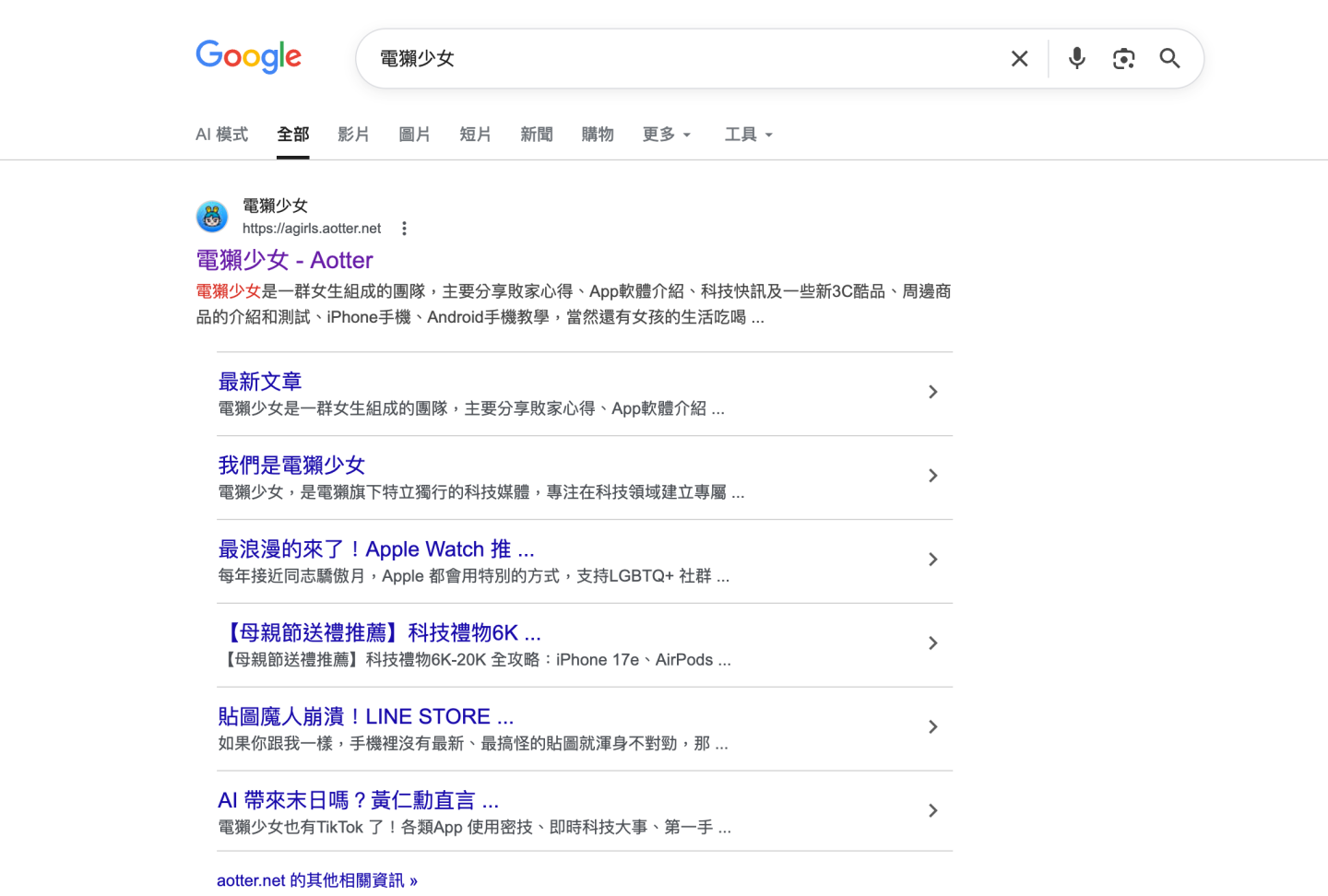Click the https://agirls.aotter.net URL text
1328x896 pixels.
(x=312, y=229)
